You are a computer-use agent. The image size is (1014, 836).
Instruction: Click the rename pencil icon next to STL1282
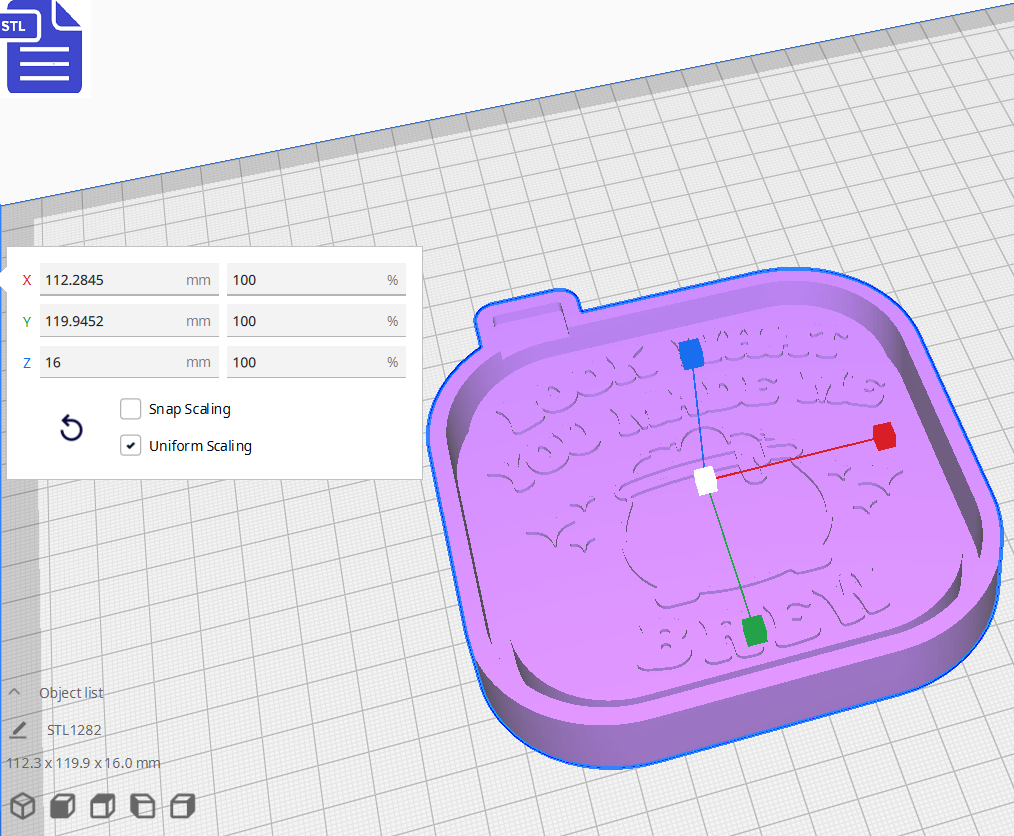tap(17, 729)
